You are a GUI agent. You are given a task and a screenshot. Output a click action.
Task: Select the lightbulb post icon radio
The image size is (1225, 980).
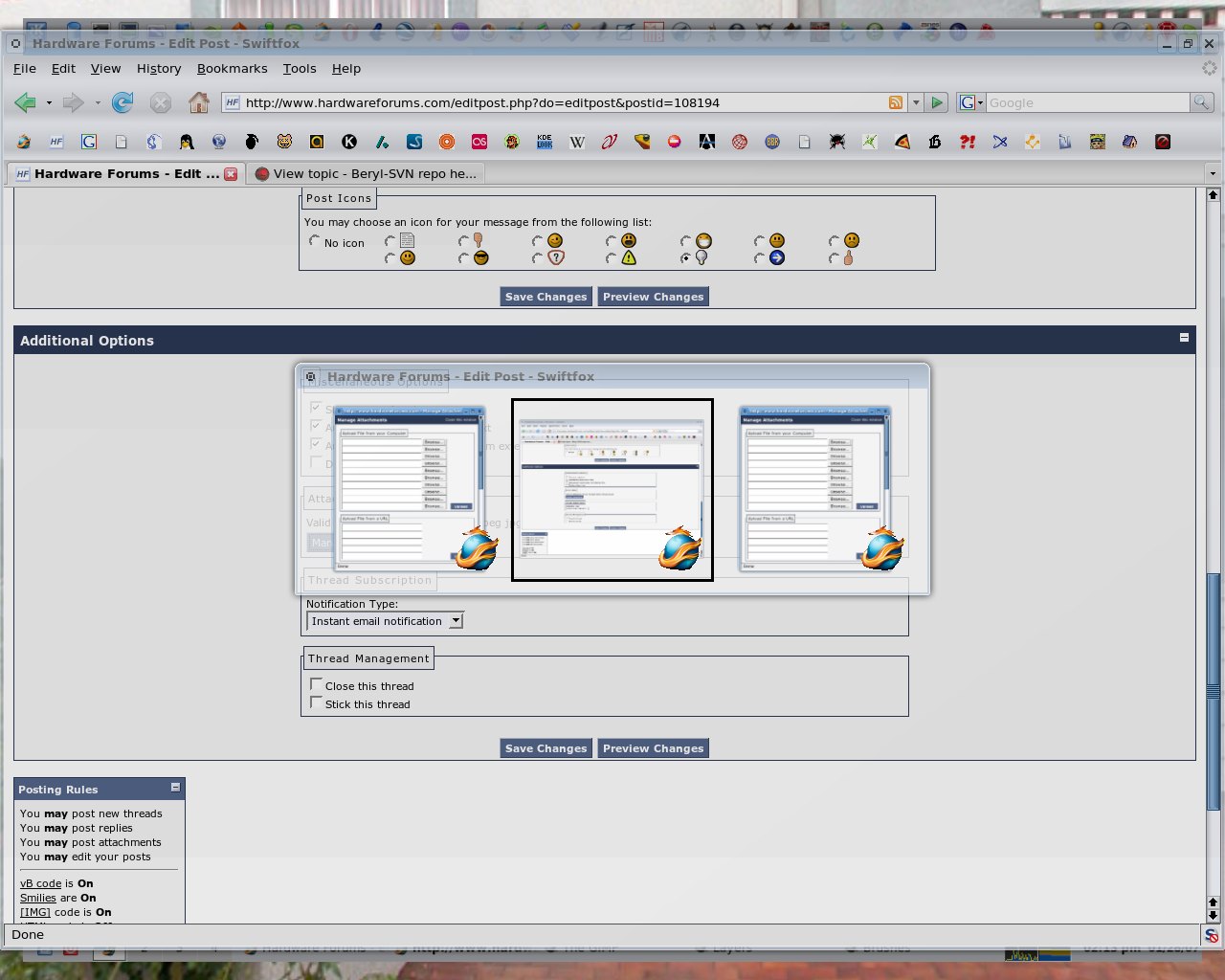click(685, 258)
